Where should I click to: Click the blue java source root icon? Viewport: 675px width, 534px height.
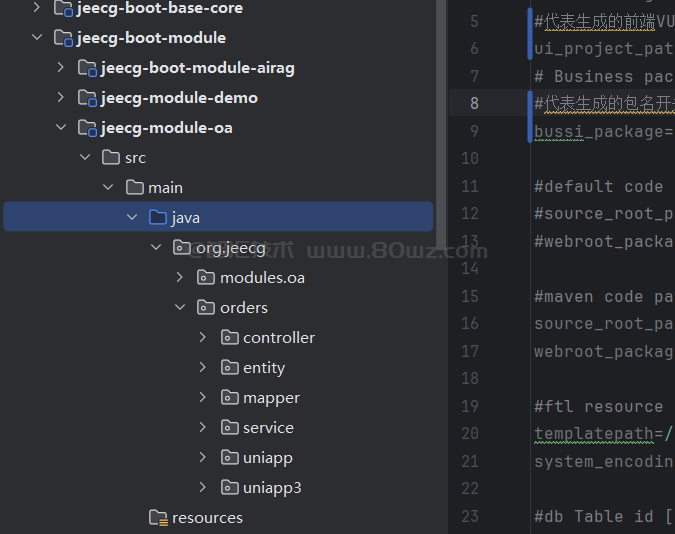[158, 217]
